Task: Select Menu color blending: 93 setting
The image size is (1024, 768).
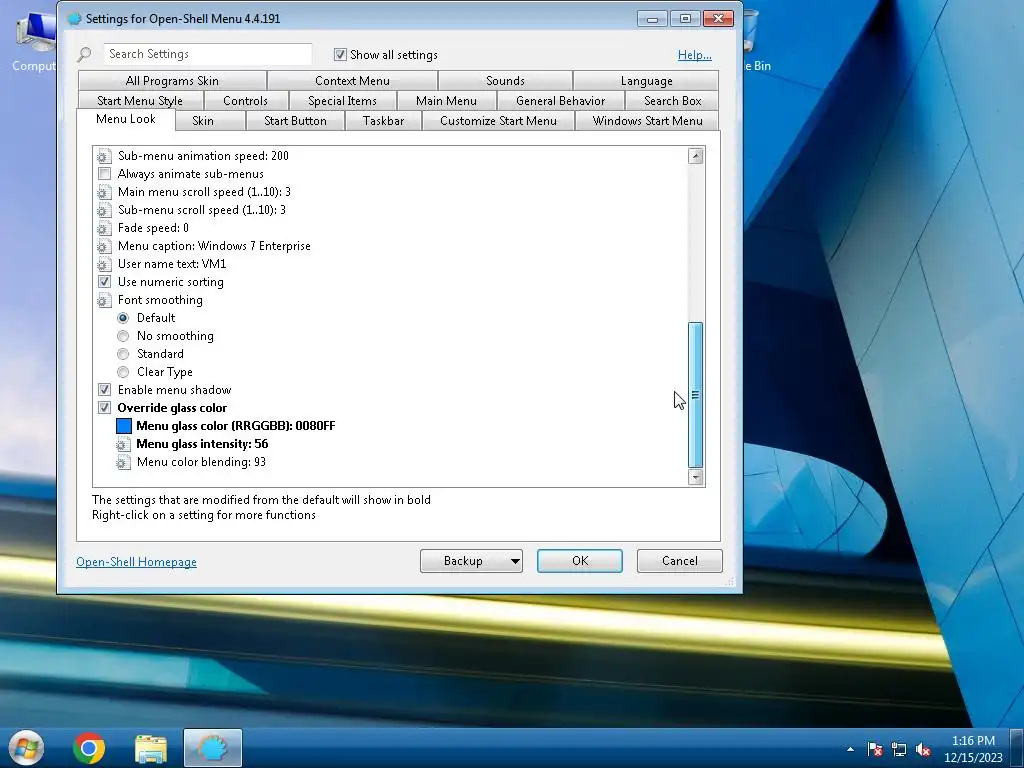Action: pos(201,462)
